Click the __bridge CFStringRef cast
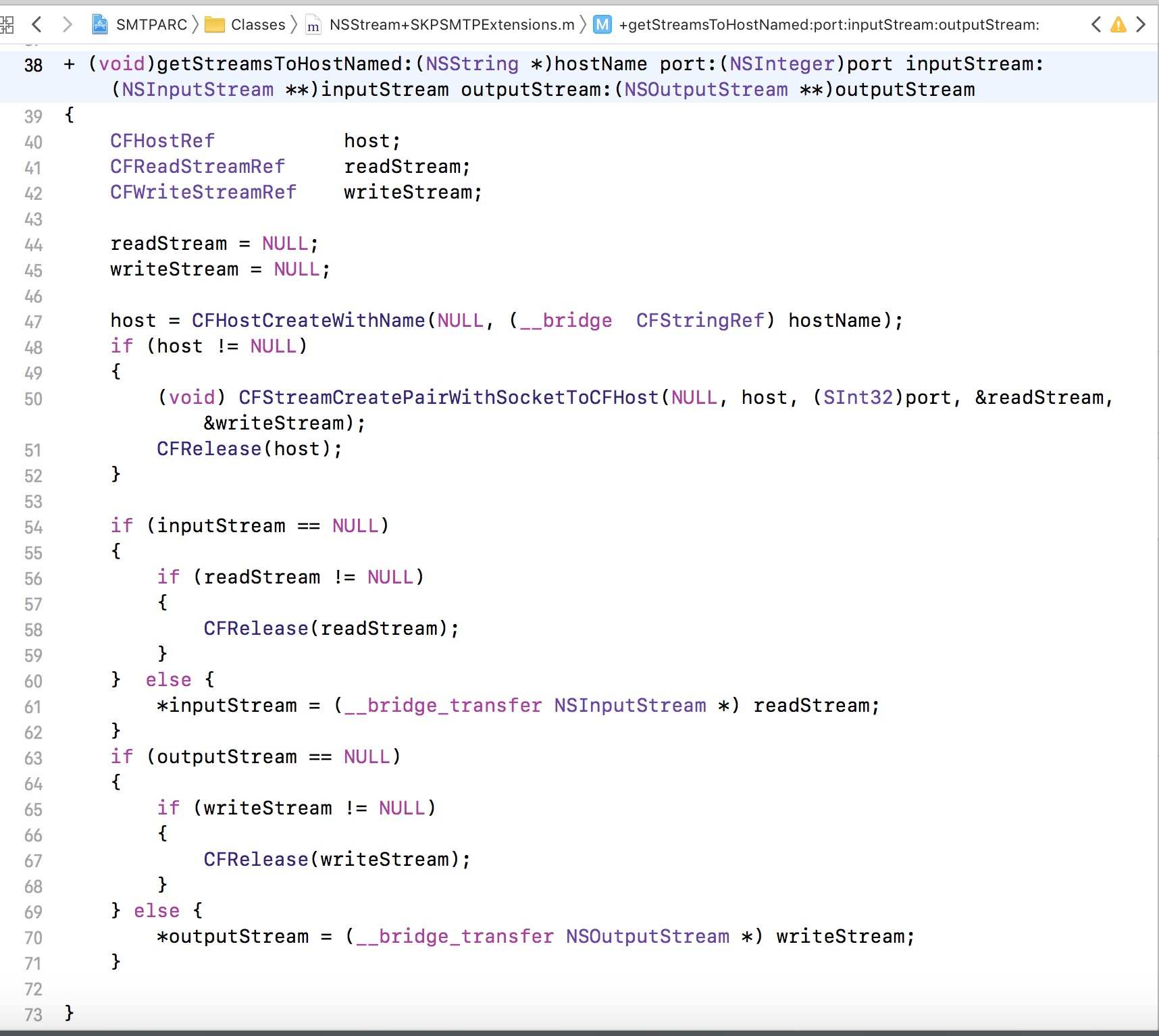Image resolution: width=1159 pixels, height=1036 pixels. [x=642, y=321]
